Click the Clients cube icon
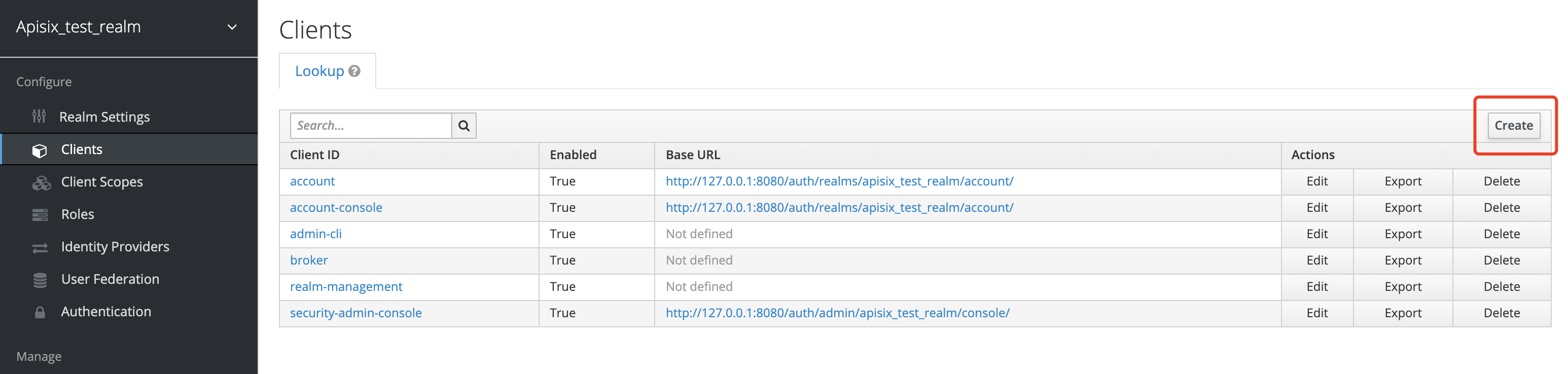The width and height of the screenshot is (1568, 374). 40,150
